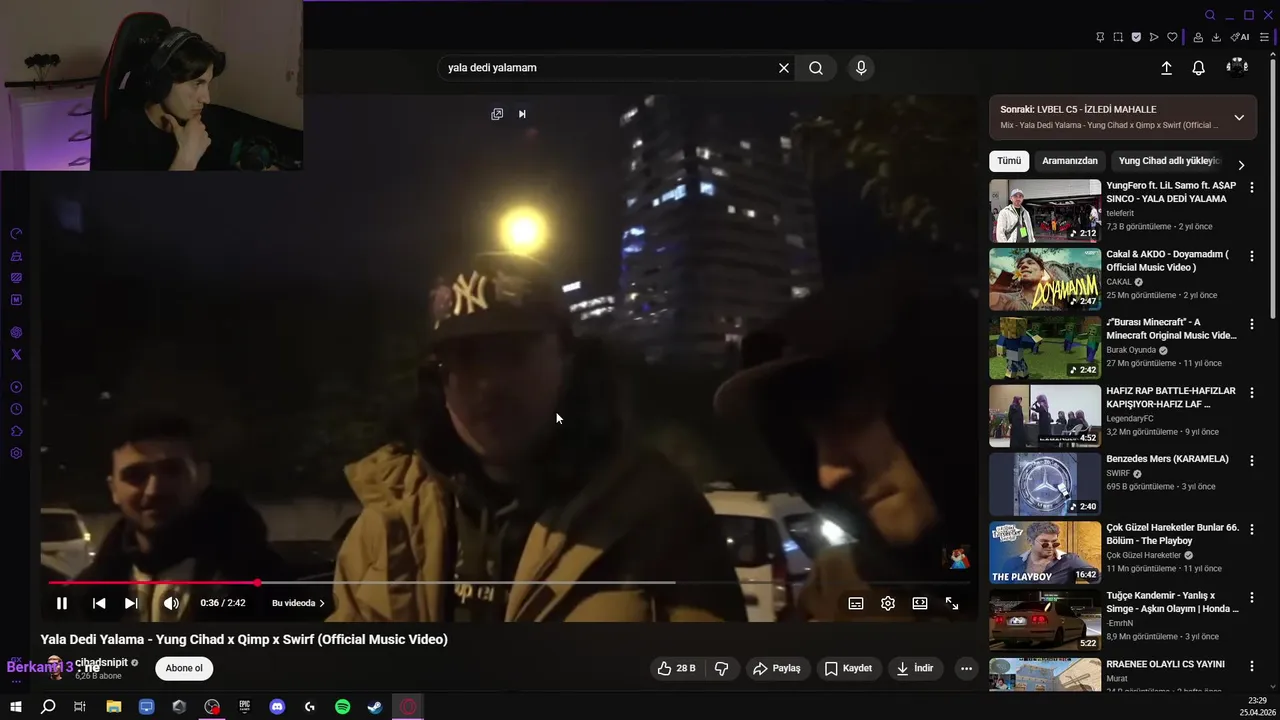Open miniplayer icon at top of video
This screenshot has width=1280, height=720.
click(497, 114)
